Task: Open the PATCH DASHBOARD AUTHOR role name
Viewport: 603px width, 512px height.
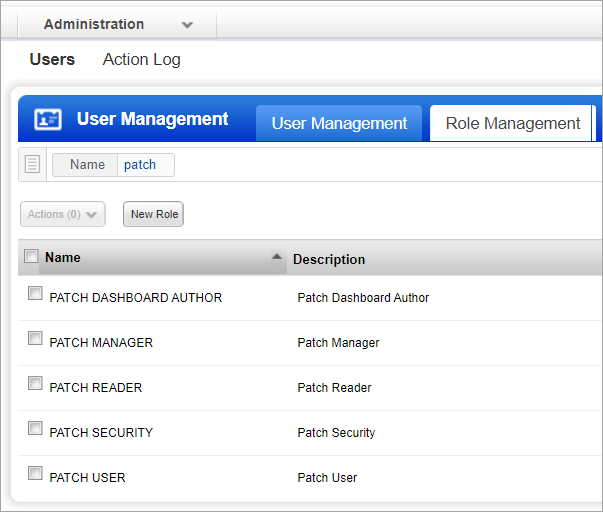Action: (136, 297)
